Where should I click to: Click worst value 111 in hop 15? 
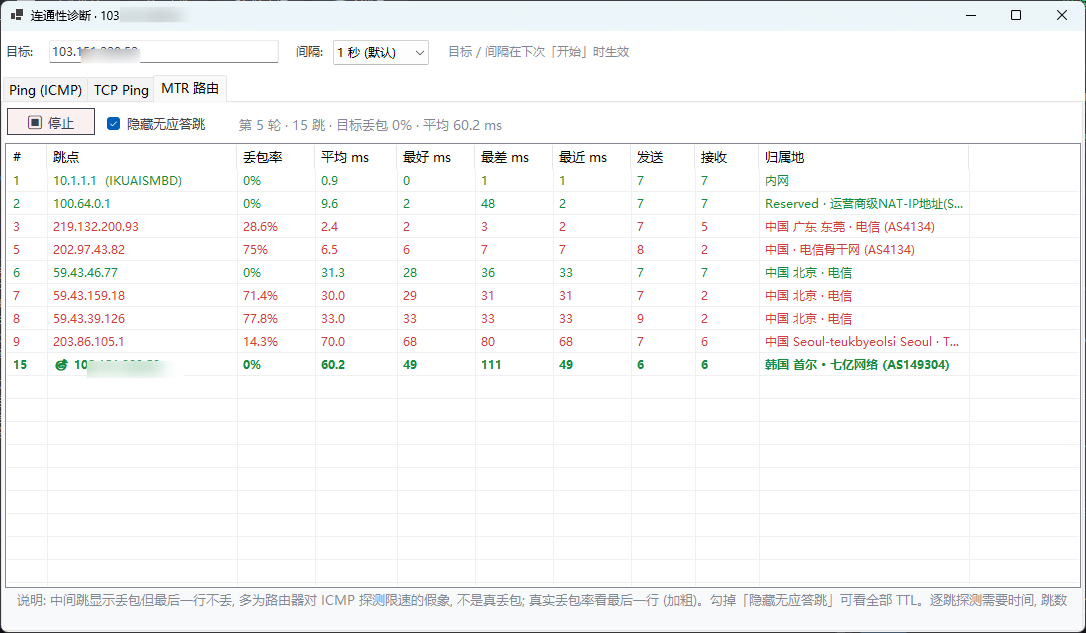[491, 364]
